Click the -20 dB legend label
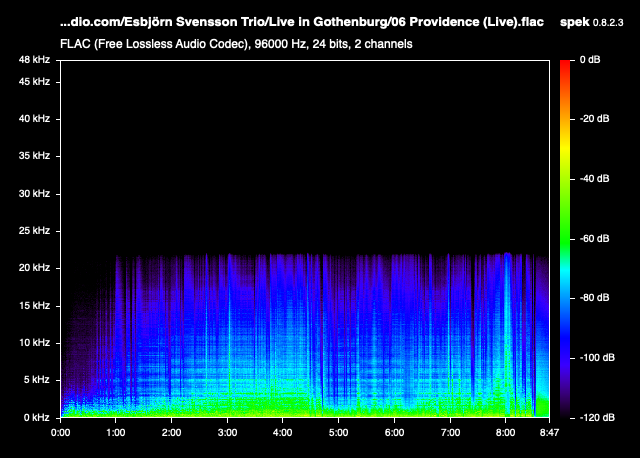This screenshot has height=458, width=640. click(x=595, y=119)
